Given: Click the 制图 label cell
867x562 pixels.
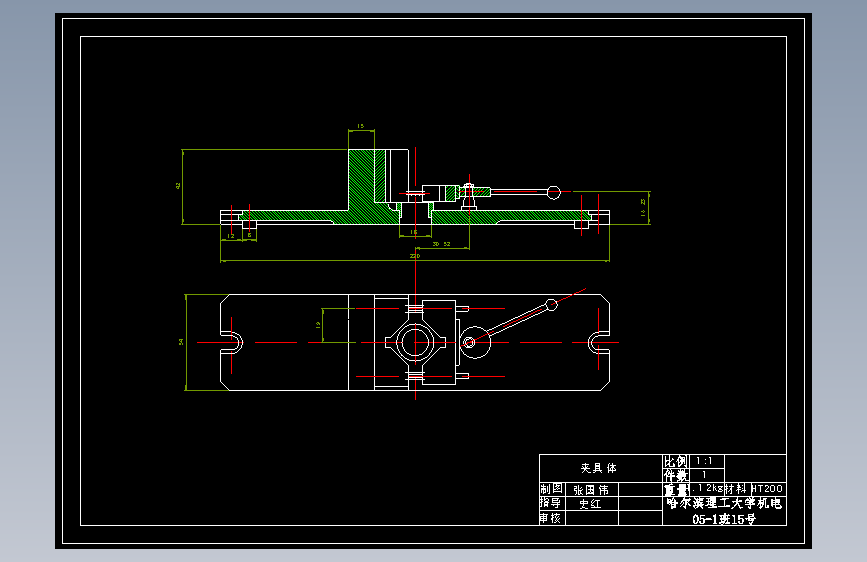Looking at the screenshot, I should 551,489.
